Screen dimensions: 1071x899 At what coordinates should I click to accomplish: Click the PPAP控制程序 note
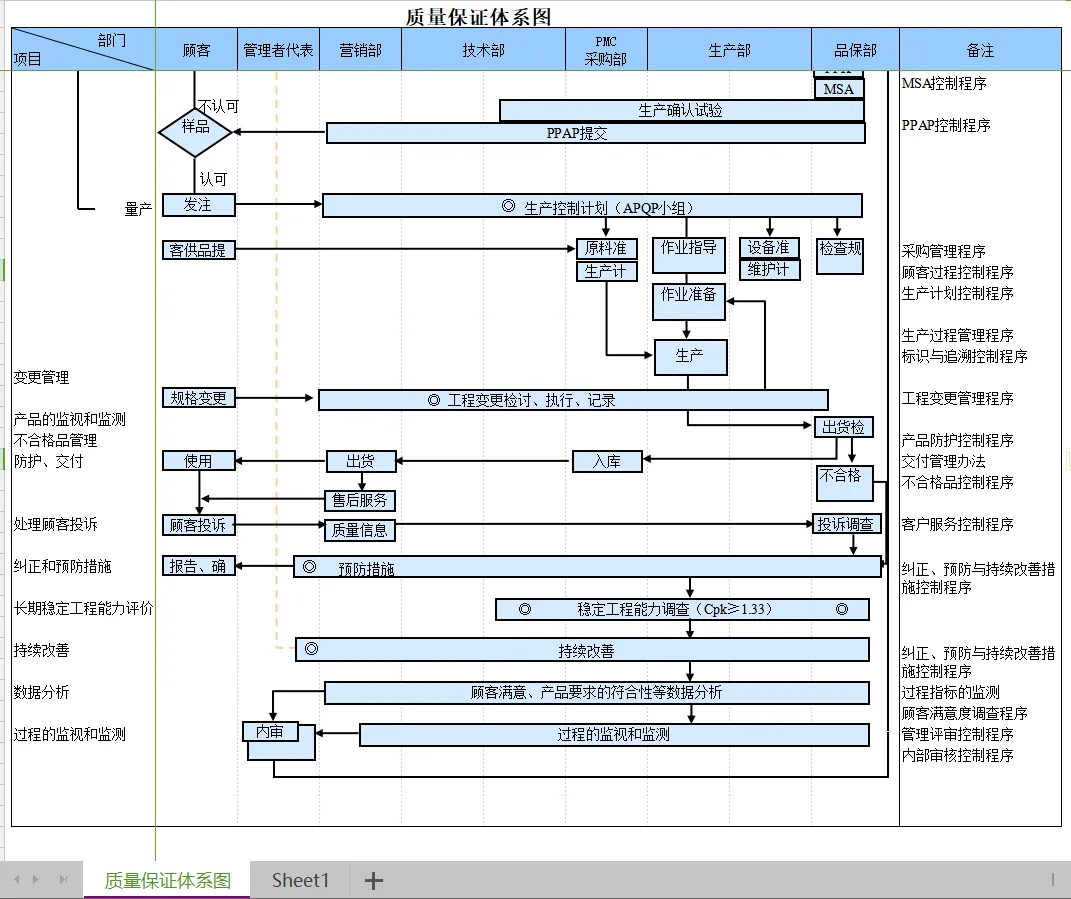tap(946, 125)
